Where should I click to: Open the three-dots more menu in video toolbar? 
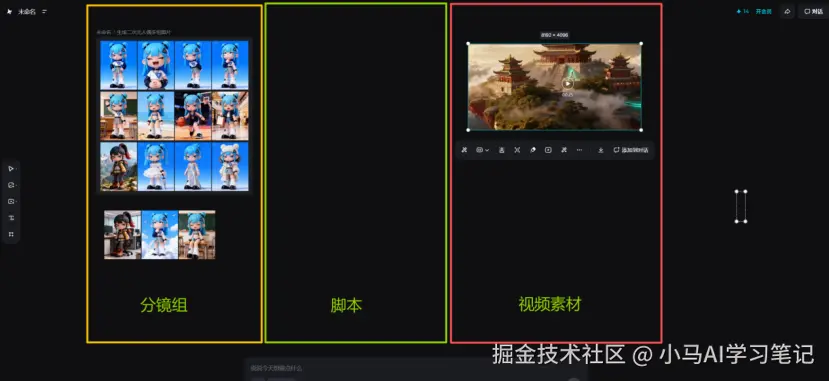pyautogui.click(x=579, y=150)
